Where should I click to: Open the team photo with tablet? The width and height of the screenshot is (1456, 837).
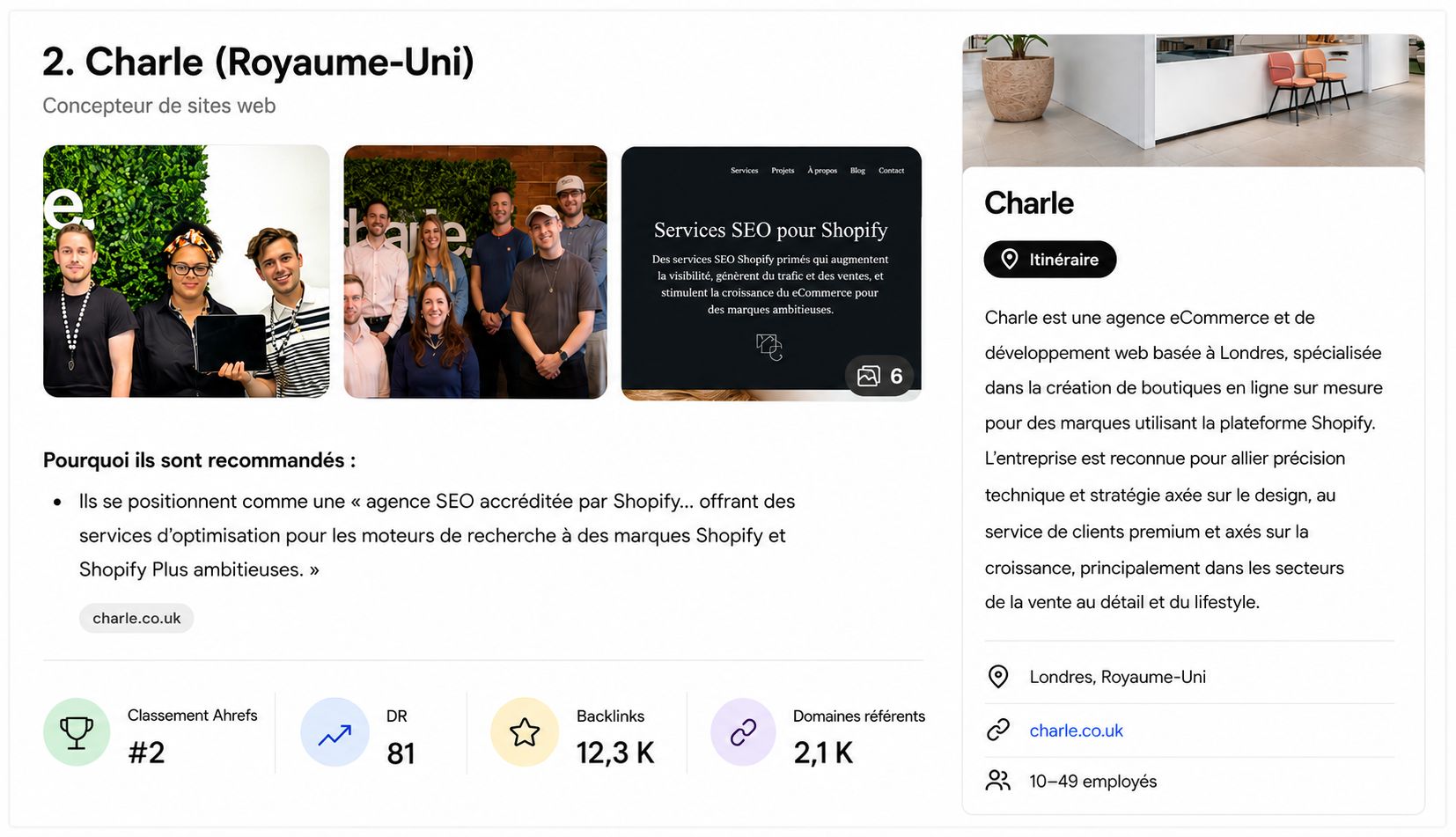pyautogui.click(x=186, y=272)
